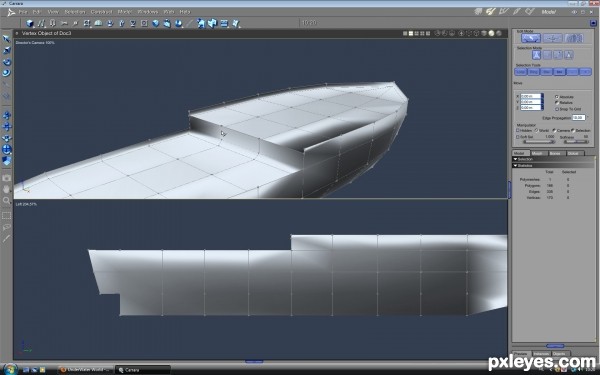Choose the single-view layout icon

pyautogui.click(x=405, y=34)
